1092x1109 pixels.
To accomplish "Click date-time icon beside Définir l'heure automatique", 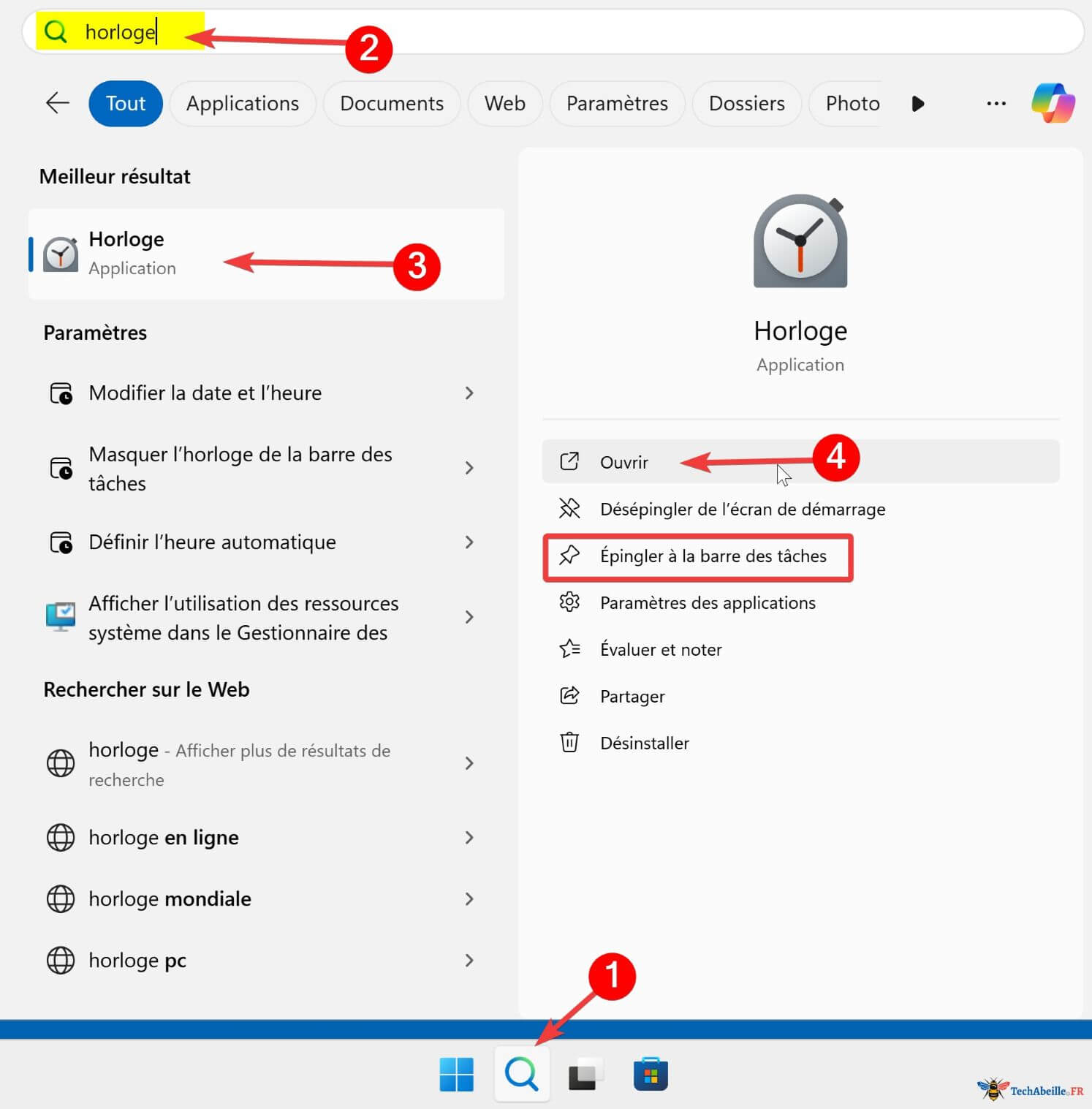I will [x=61, y=542].
